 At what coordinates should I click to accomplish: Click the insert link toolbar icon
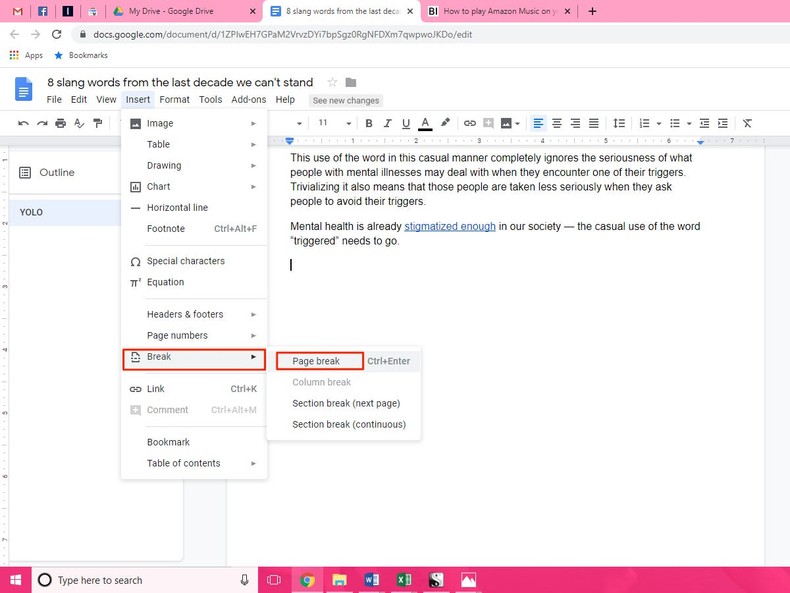469,123
